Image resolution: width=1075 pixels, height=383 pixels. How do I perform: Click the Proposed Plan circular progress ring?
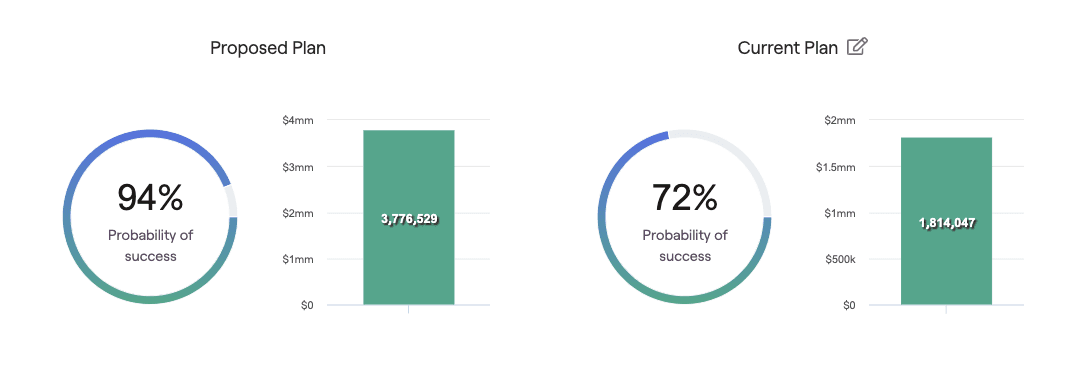150,217
